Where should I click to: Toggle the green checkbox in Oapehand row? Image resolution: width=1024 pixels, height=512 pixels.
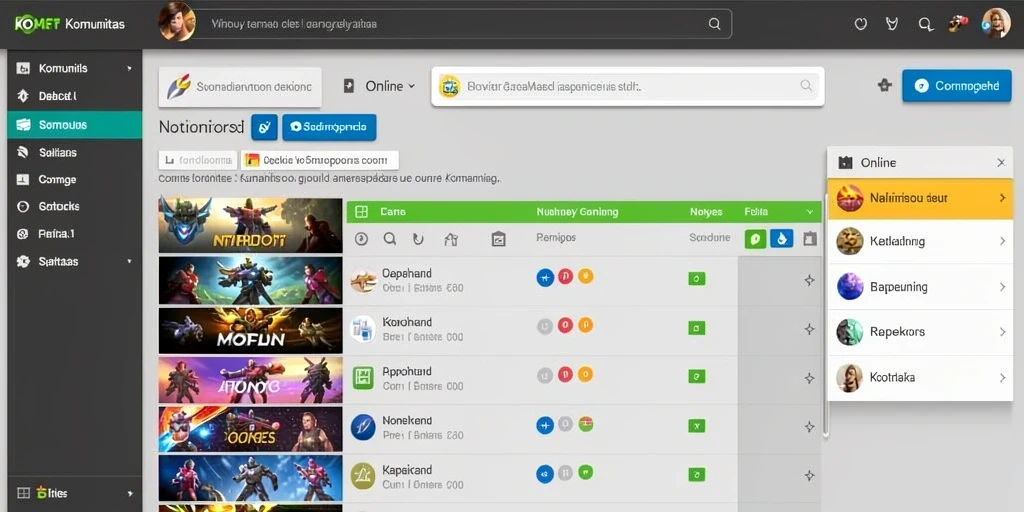pyautogui.click(x=697, y=279)
